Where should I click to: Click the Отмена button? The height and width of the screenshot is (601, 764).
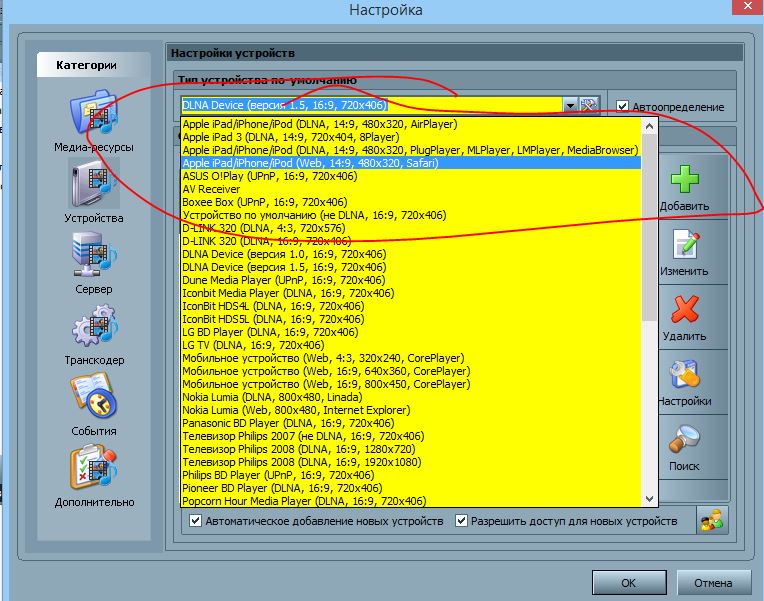coord(713,583)
